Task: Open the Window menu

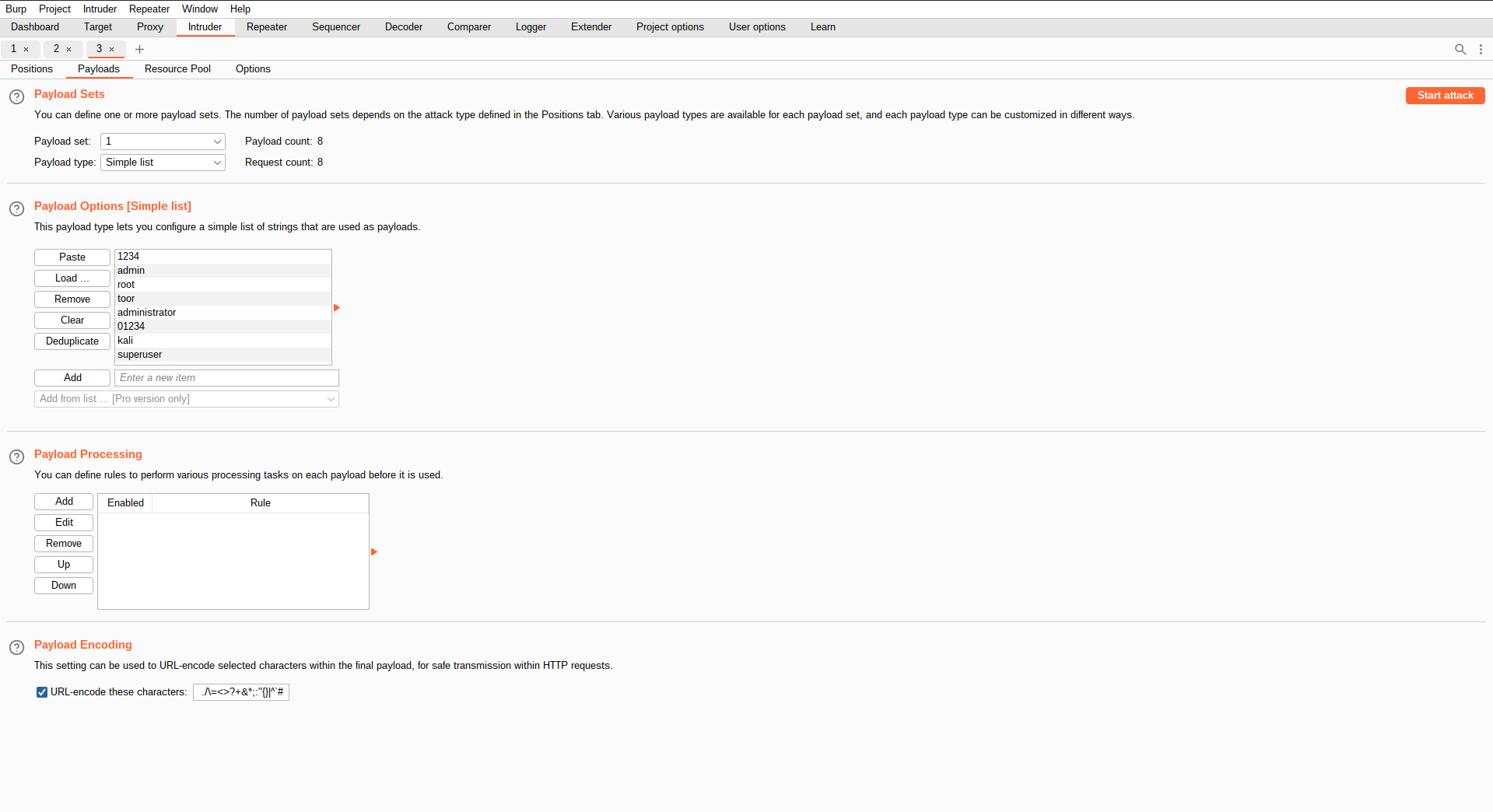Action: point(200,9)
